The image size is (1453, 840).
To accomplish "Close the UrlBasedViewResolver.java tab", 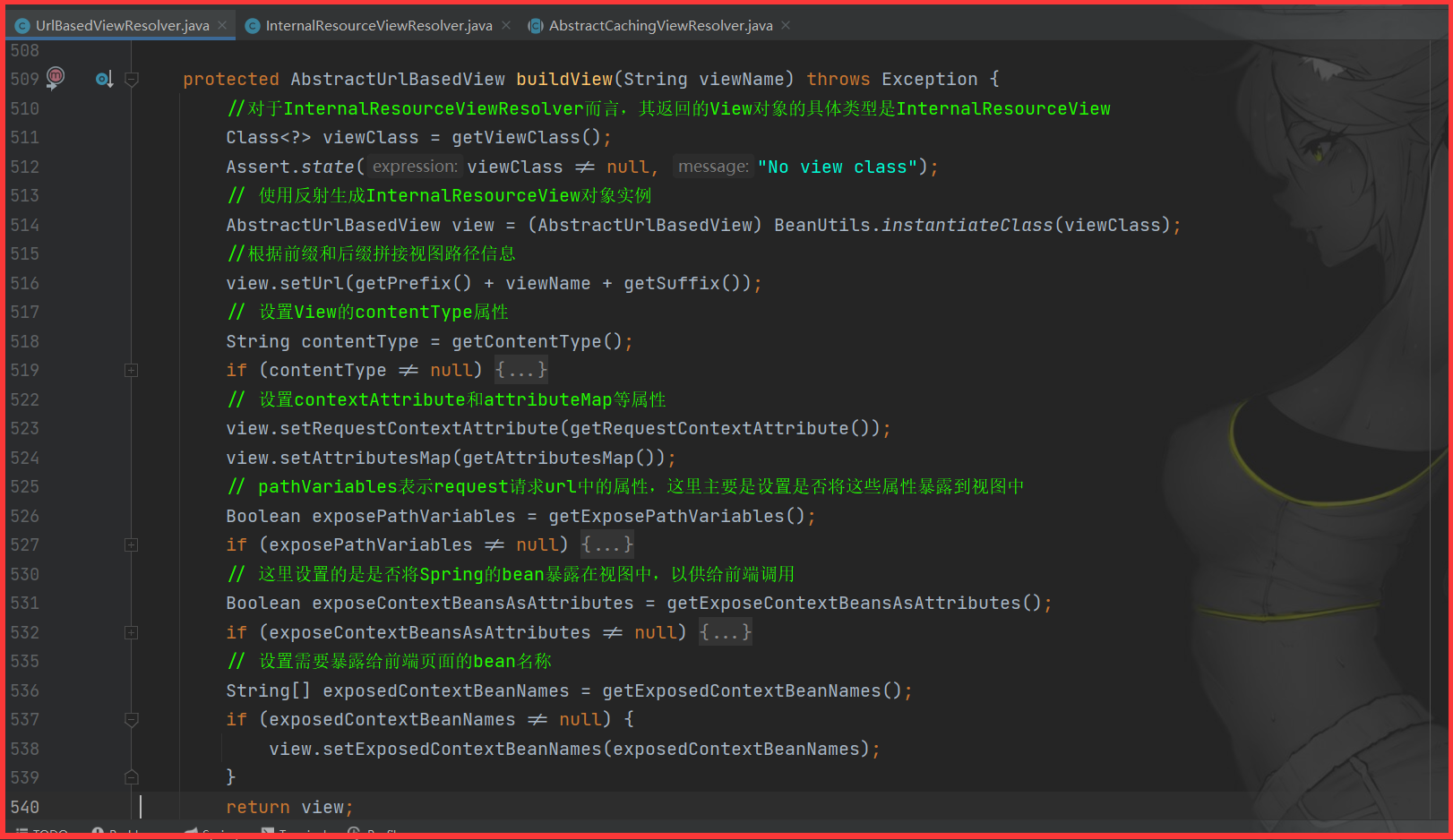I will pos(223,25).
